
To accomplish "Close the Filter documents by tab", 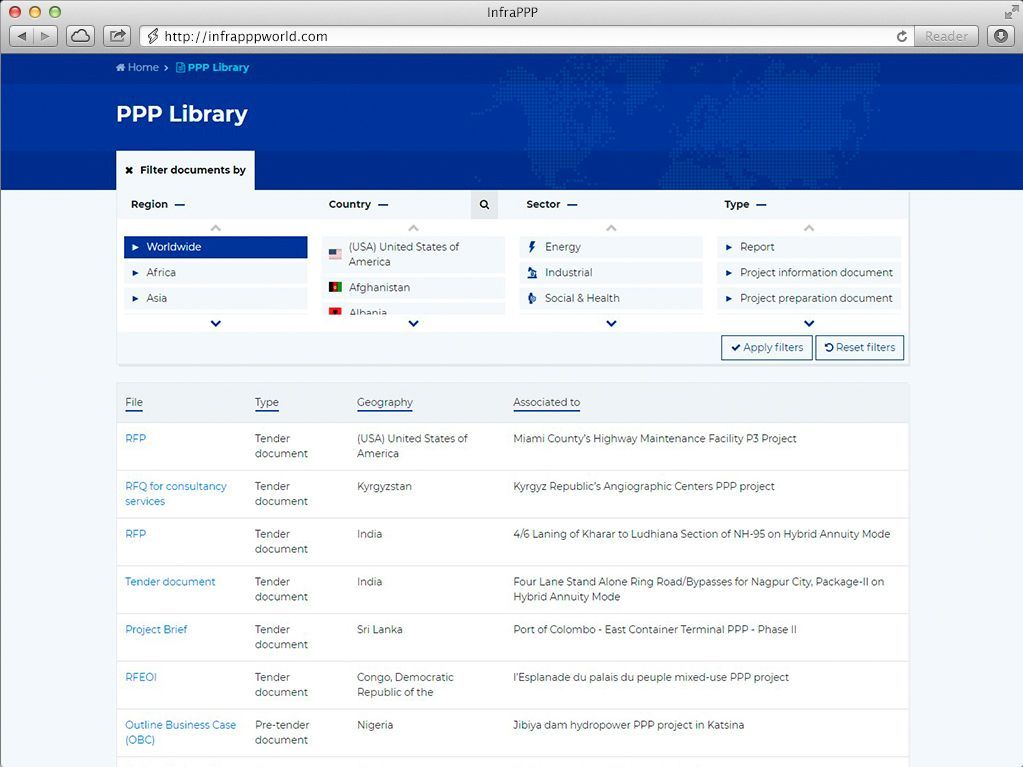I will (129, 171).
